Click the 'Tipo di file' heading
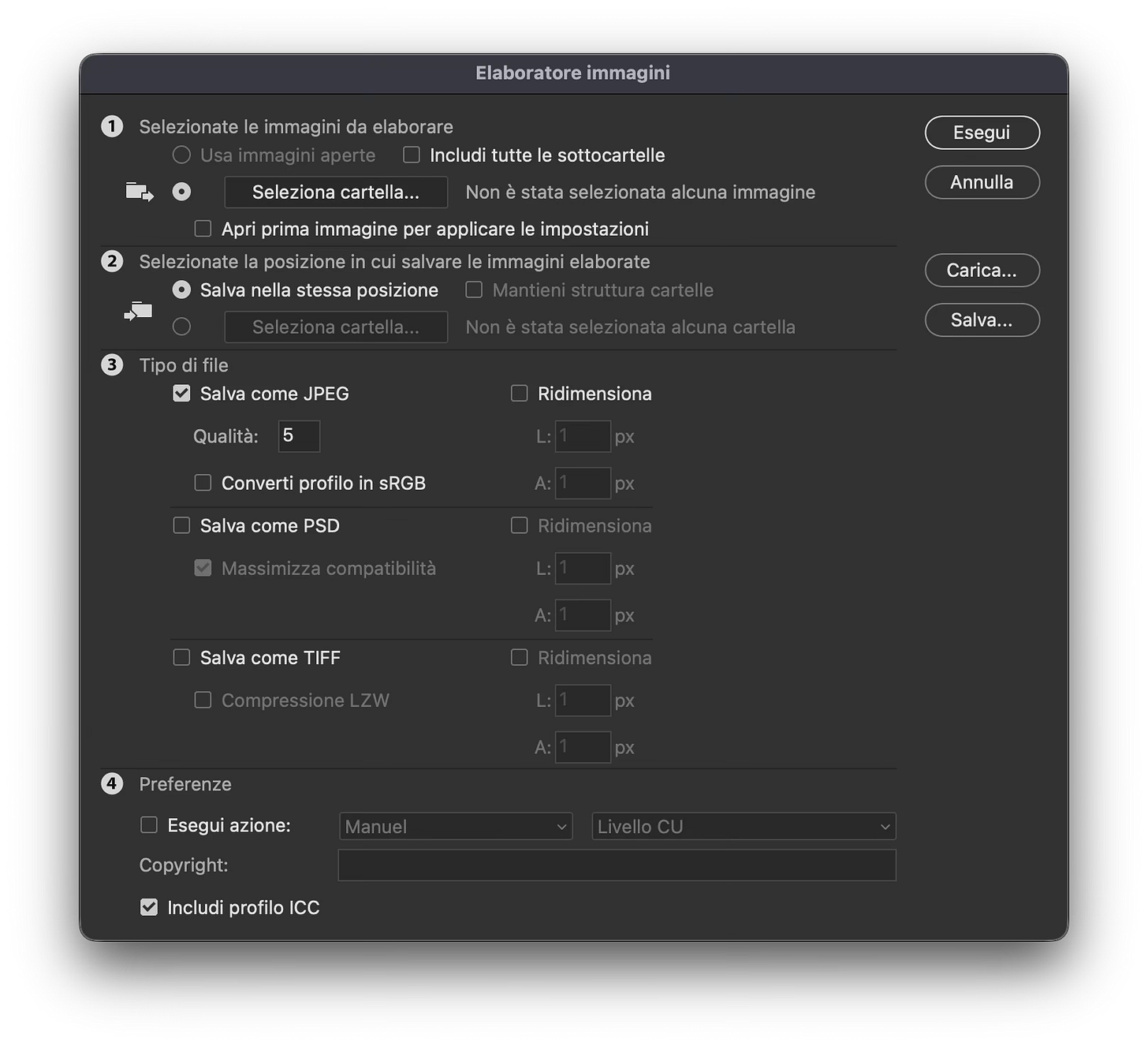The image size is (1148, 1046). [184, 365]
